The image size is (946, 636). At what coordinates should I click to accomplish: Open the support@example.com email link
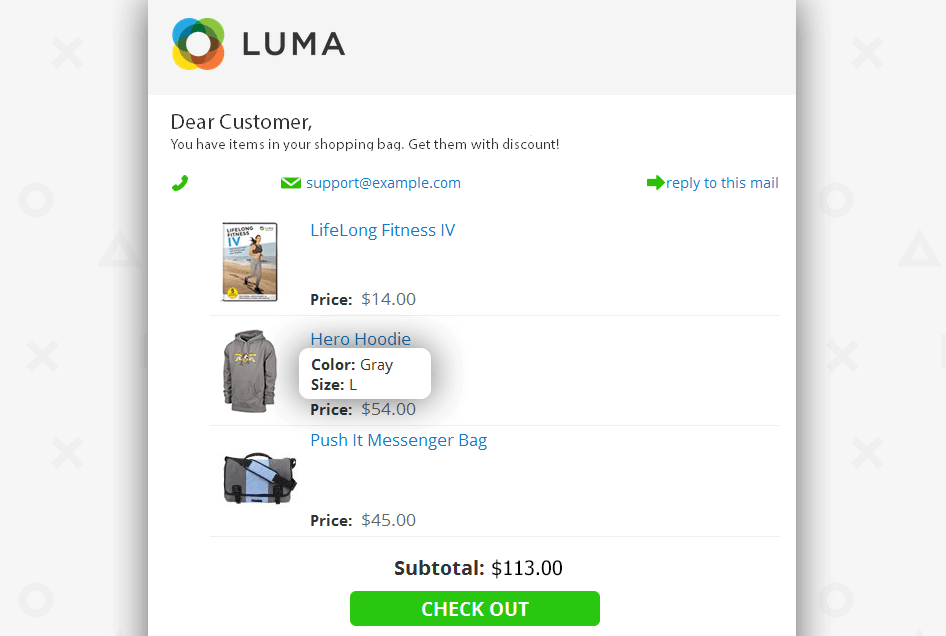(x=383, y=183)
